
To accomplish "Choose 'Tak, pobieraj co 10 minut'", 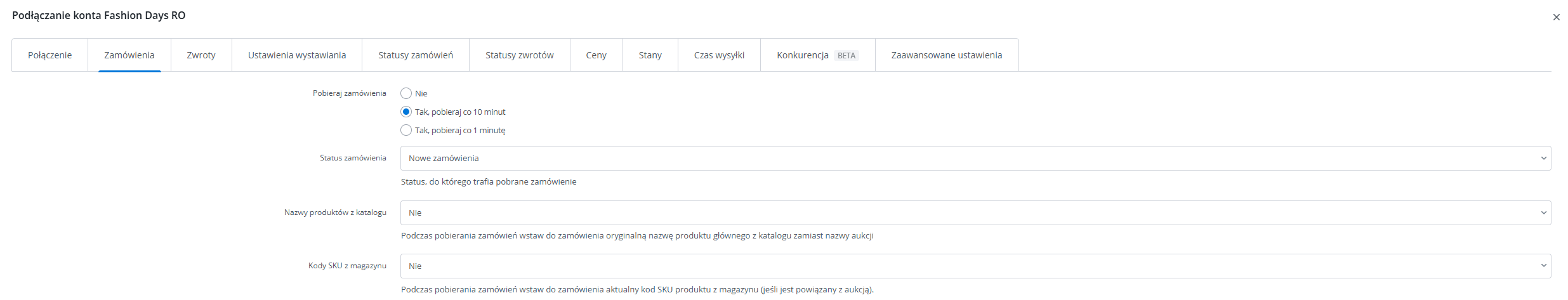I will point(406,112).
